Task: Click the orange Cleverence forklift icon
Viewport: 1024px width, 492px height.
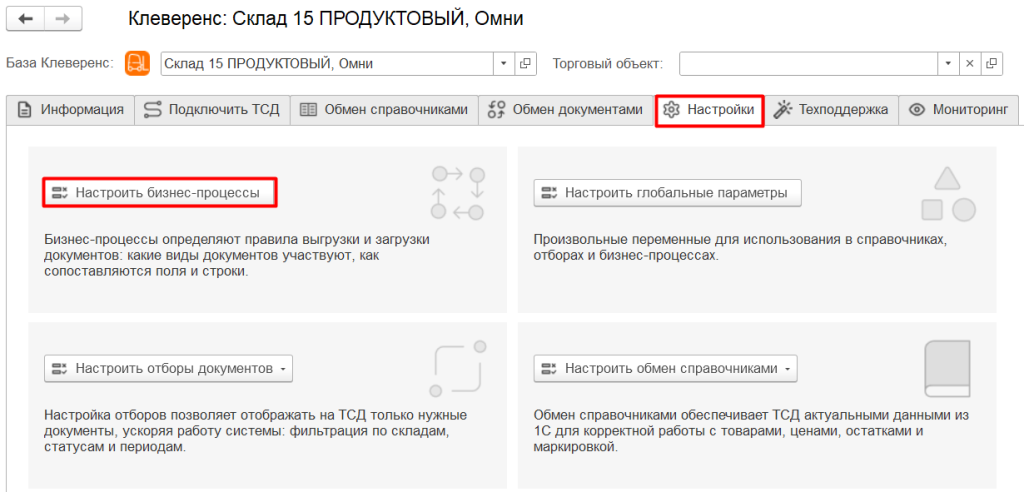Action: click(137, 63)
